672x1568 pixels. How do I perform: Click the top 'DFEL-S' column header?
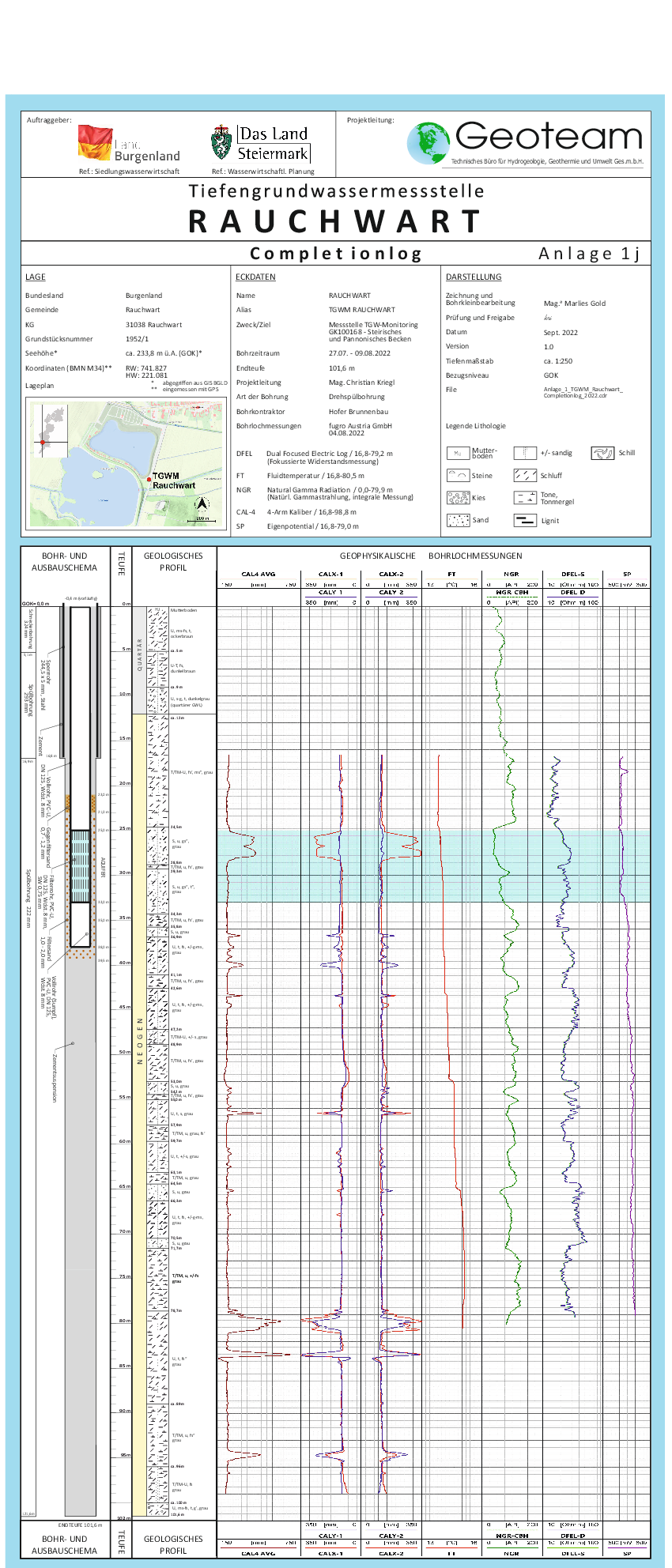point(573,575)
